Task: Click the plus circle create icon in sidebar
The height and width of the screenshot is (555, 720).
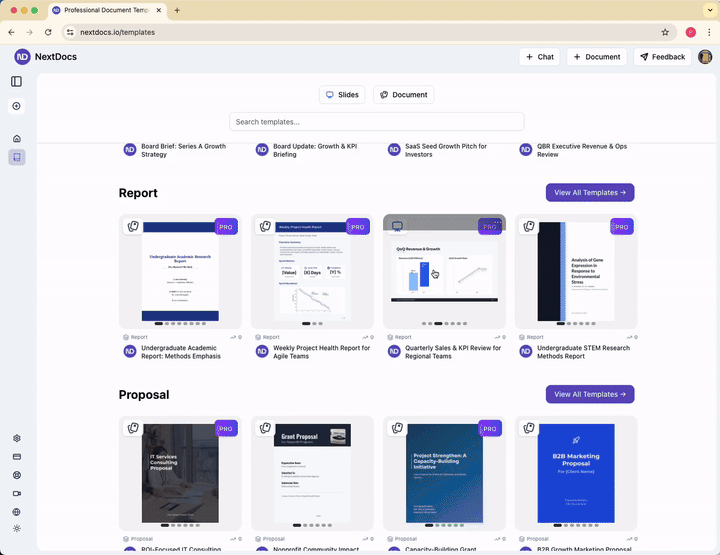Action: (x=16, y=106)
